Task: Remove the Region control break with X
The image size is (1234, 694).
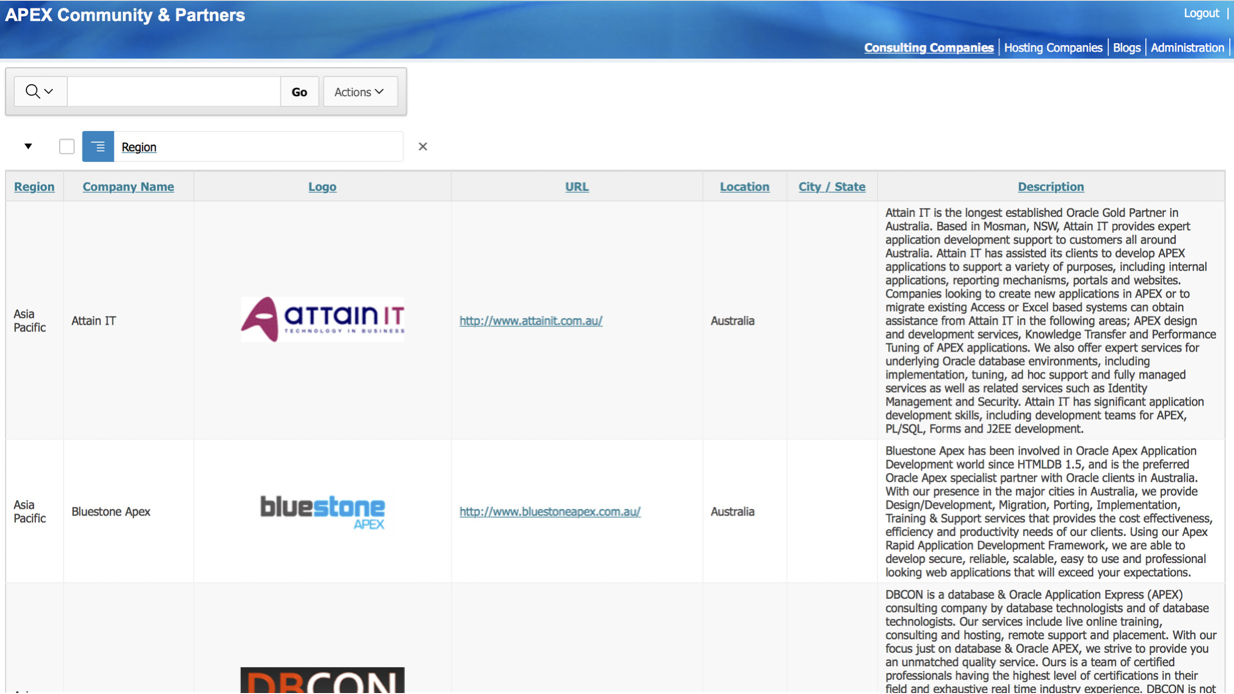Action: click(x=423, y=147)
